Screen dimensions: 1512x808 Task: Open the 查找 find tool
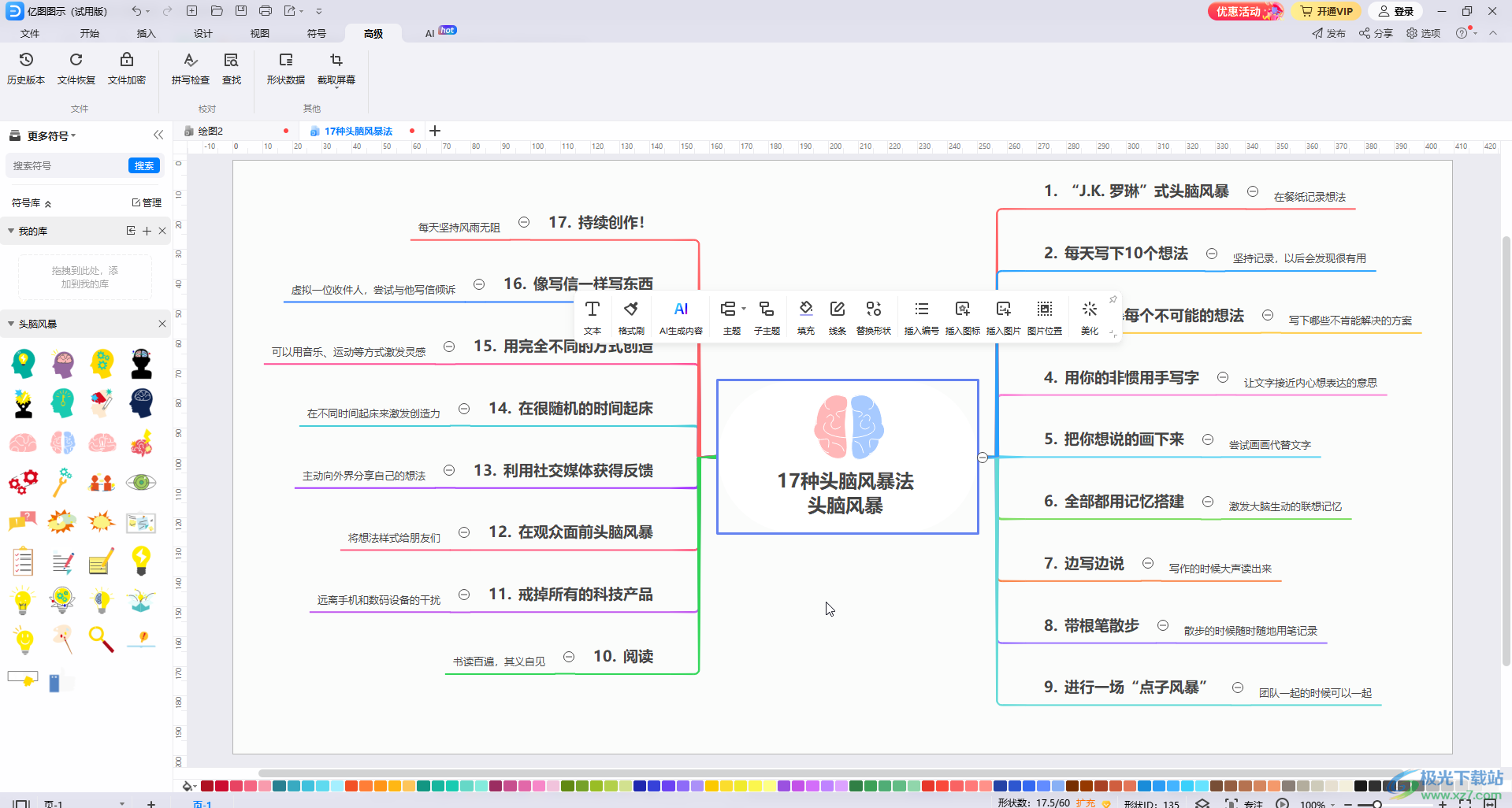[232, 69]
